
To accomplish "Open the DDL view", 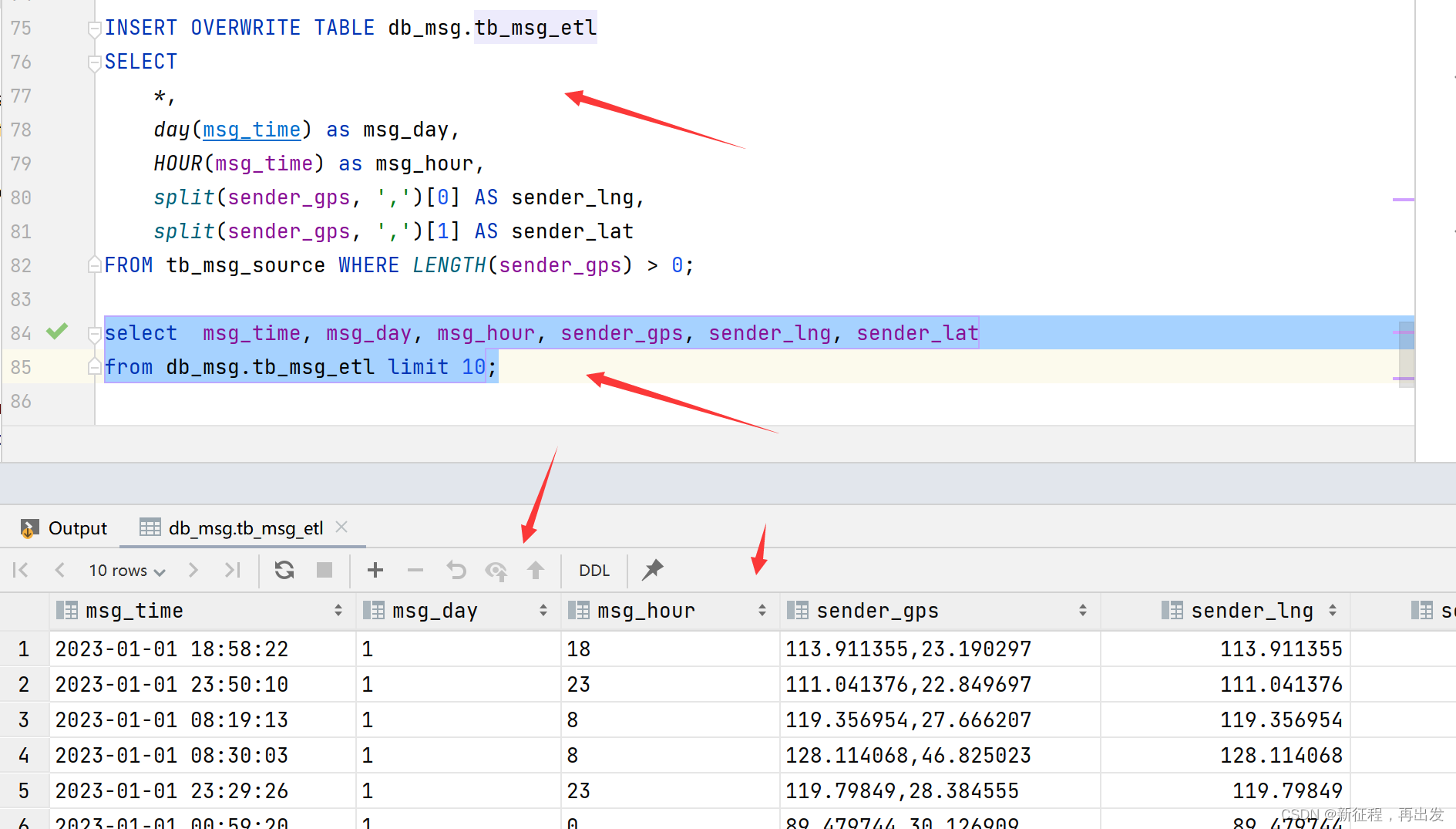I will pos(594,570).
